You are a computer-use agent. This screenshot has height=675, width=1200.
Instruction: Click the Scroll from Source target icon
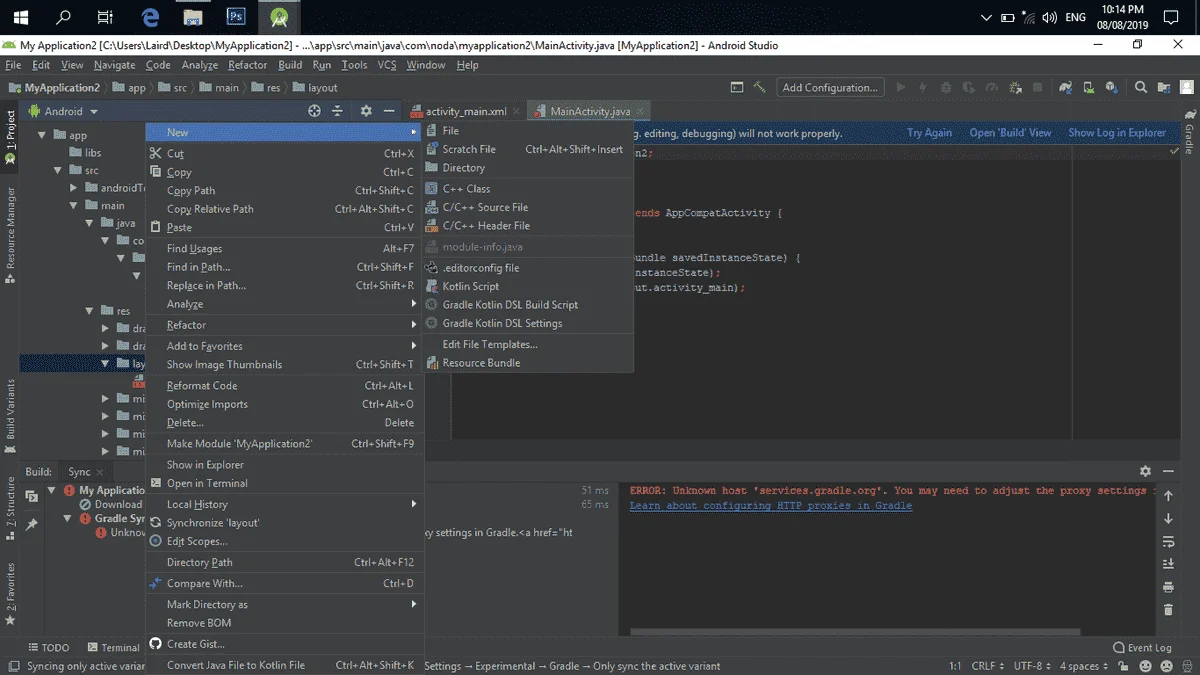314,111
